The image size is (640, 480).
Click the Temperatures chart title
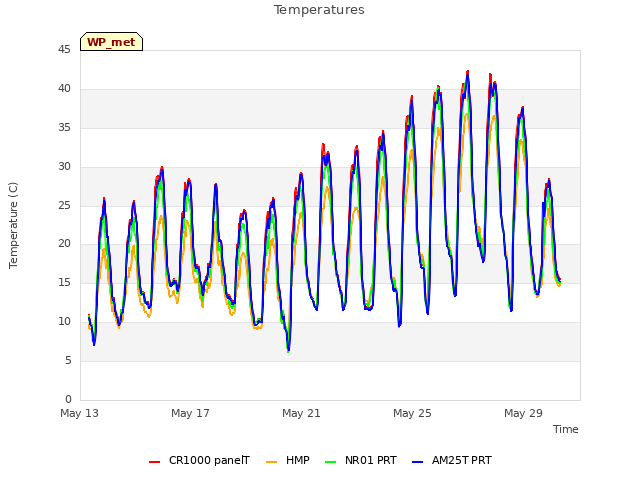[319, 10]
